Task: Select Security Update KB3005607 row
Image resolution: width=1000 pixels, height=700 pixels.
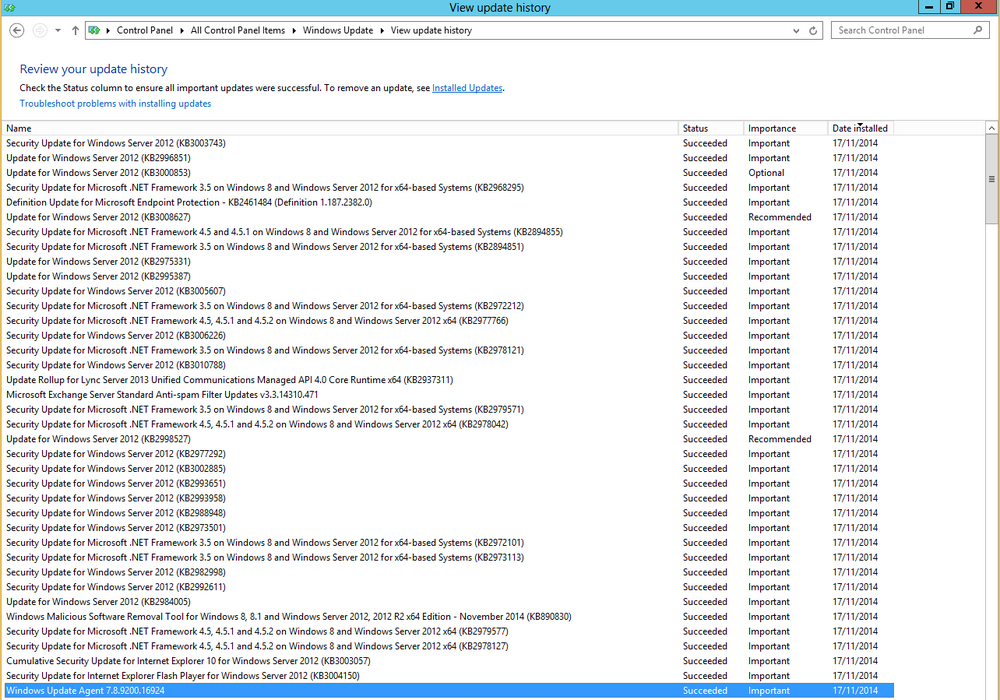Action: click(x=449, y=291)
